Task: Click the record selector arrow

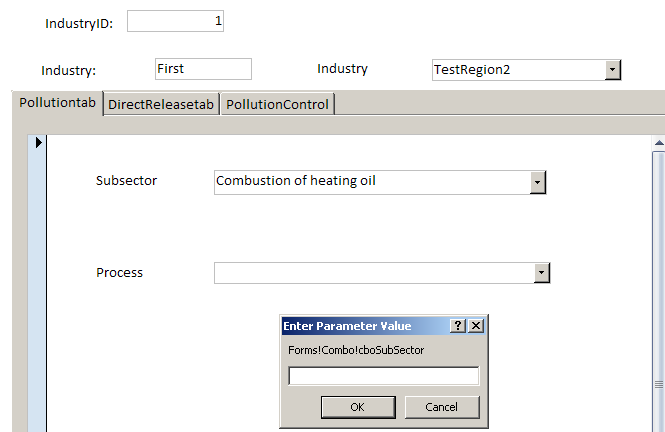Action: [39, 143]
